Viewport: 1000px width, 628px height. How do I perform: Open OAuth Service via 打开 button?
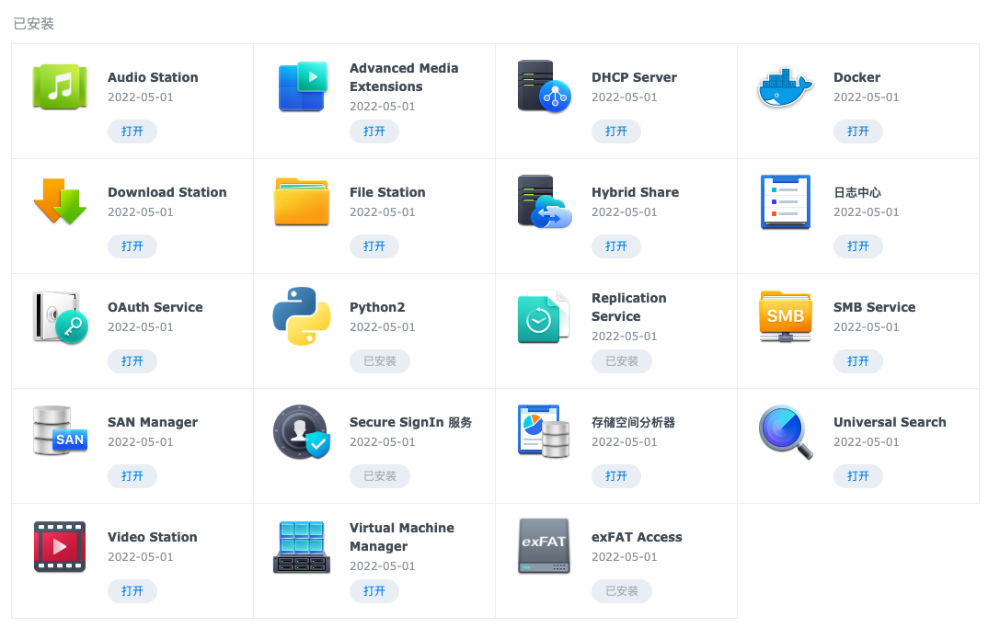[132, 361]
